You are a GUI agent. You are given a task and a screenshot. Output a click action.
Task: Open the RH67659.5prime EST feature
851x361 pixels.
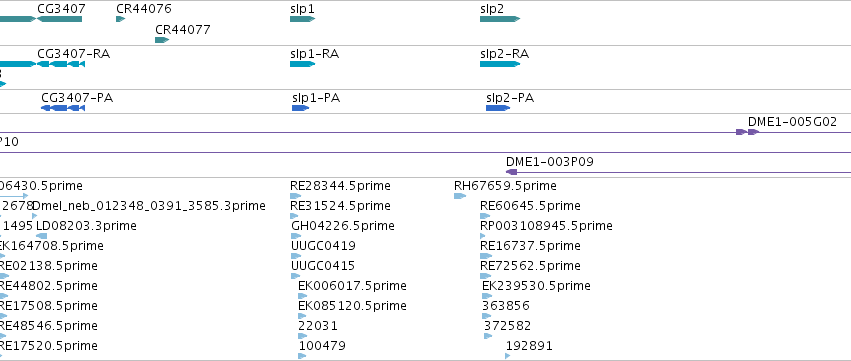pos(460,196)
